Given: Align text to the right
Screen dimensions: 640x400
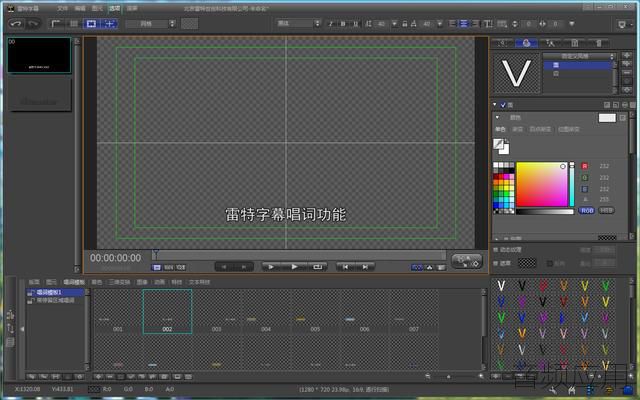Looking at the screenshot, I should point(475,24).
